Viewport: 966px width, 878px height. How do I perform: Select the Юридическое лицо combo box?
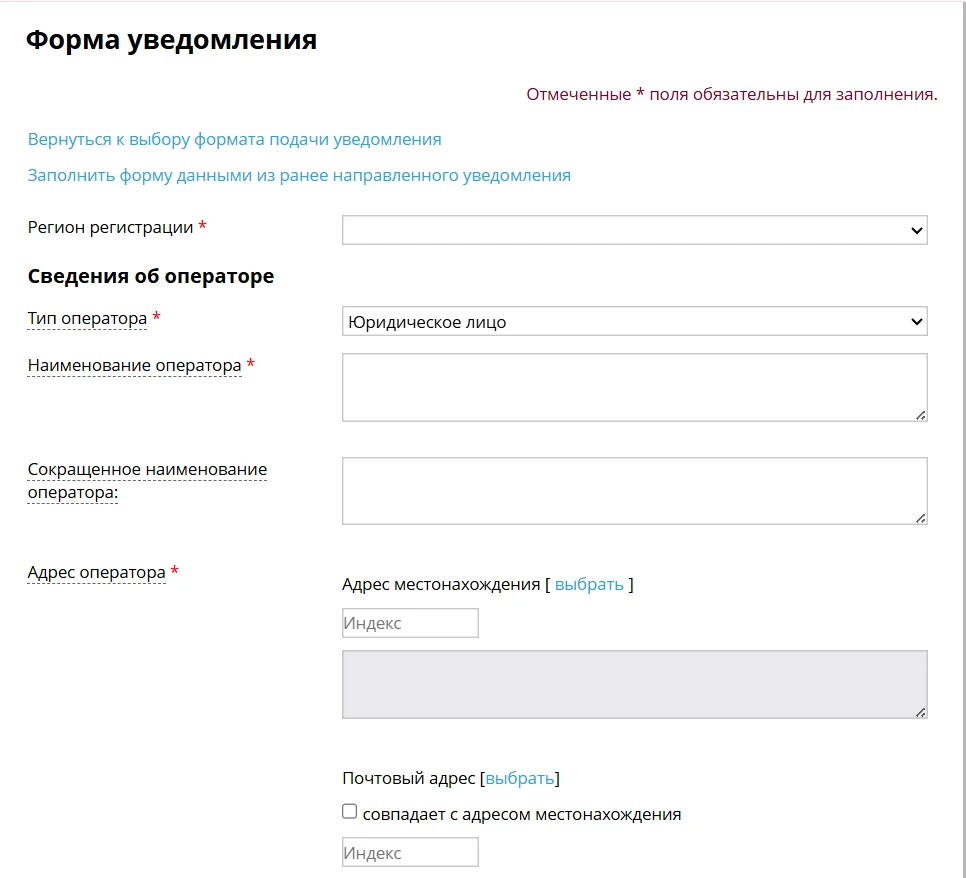tap(635, 321)
